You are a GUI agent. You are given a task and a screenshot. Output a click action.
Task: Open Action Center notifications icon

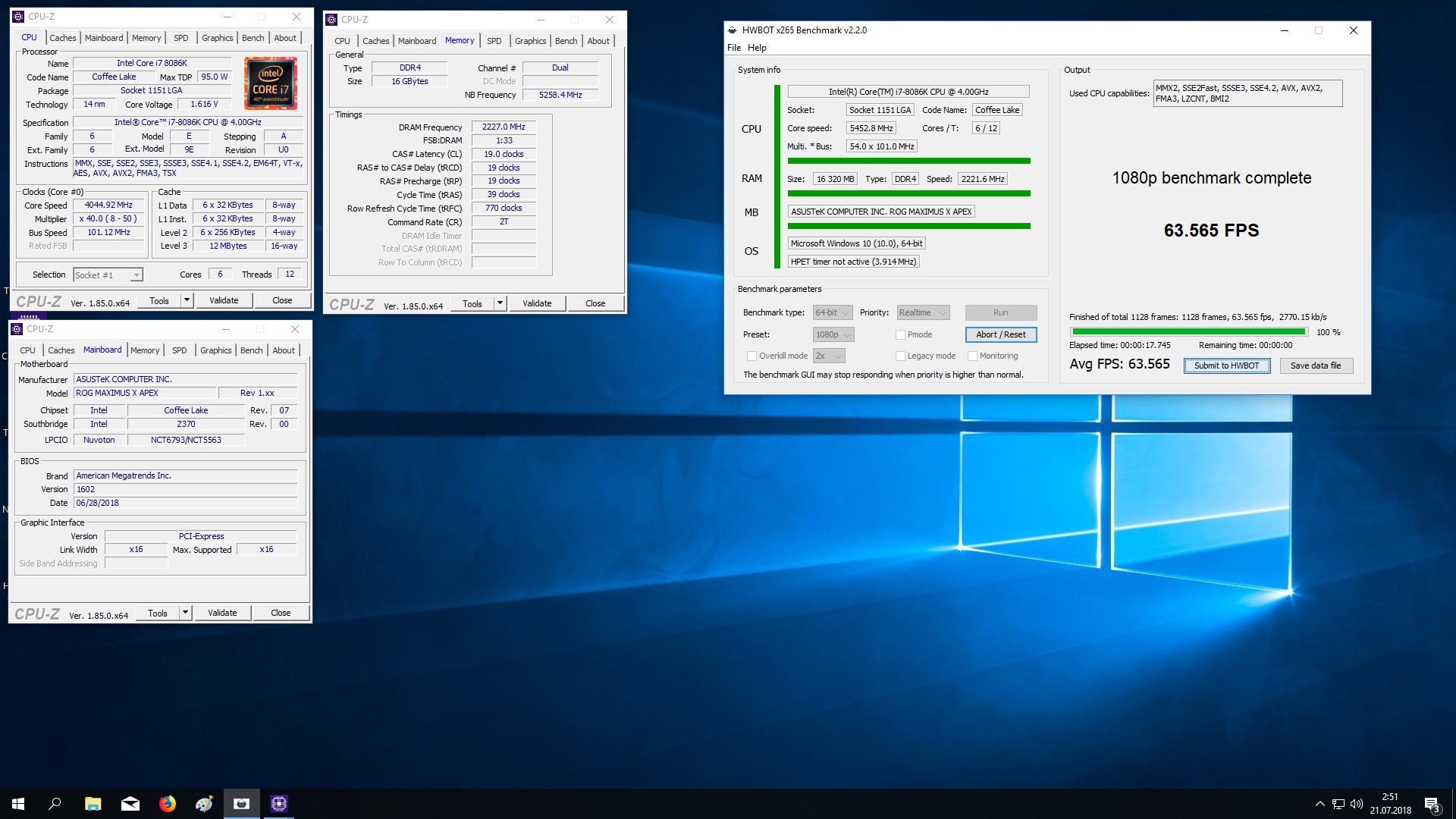[1432, 804]
